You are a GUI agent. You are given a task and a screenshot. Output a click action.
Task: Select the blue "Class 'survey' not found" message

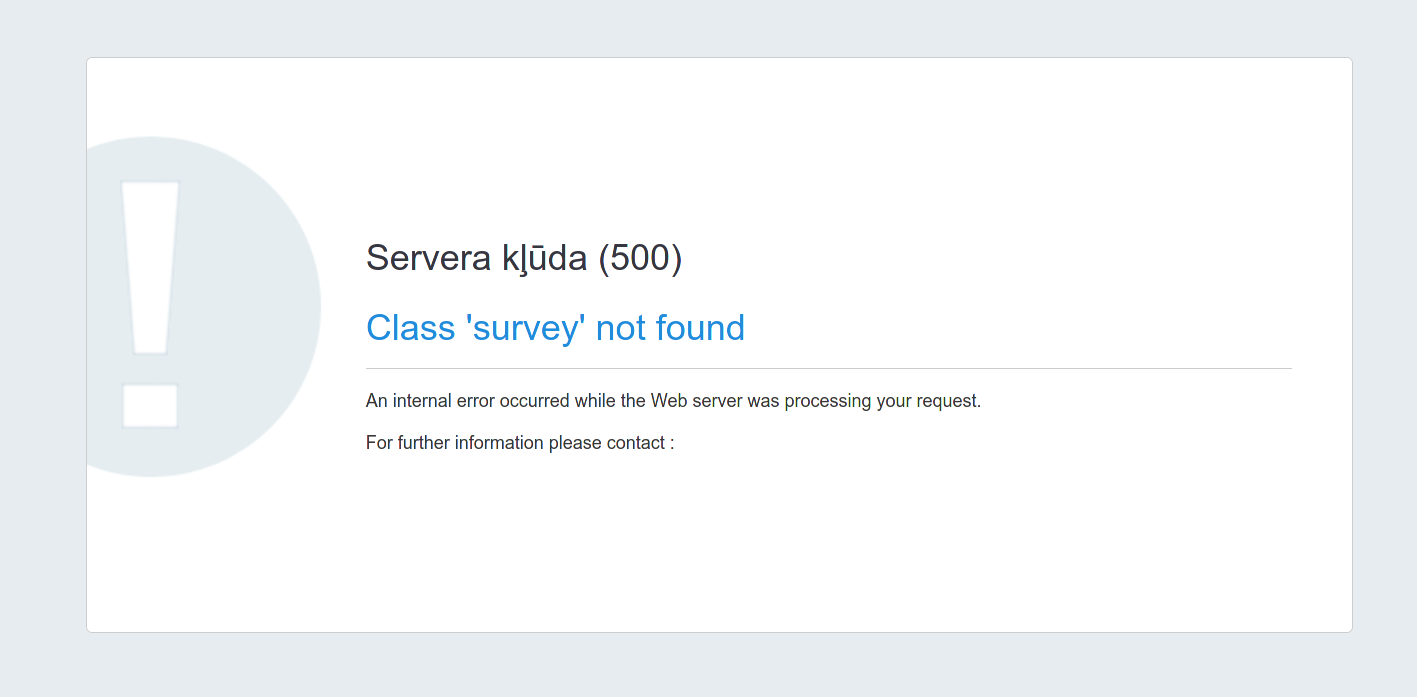[x=555, y=328]
